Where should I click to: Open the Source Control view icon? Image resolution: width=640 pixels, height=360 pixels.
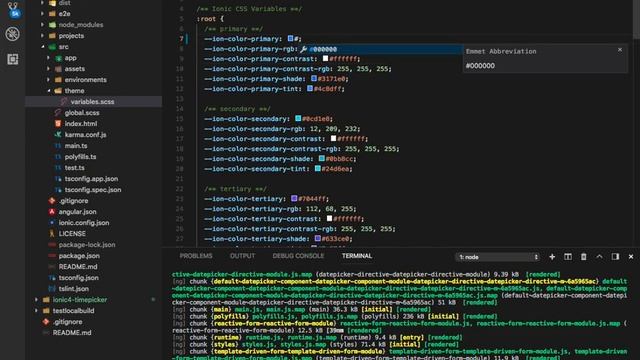(13, 10)
